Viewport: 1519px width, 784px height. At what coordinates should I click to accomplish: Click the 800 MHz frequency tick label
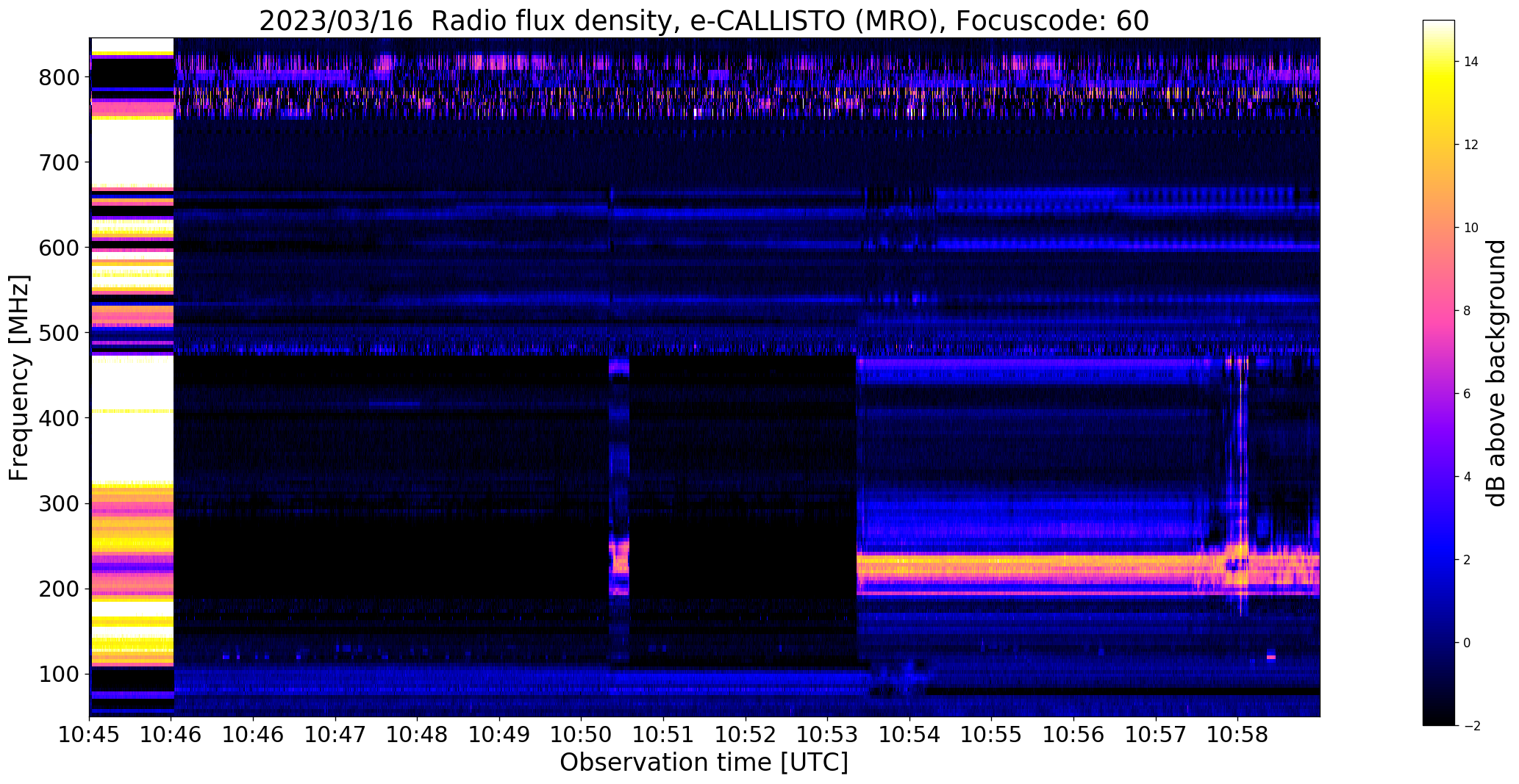click(60, 77)
